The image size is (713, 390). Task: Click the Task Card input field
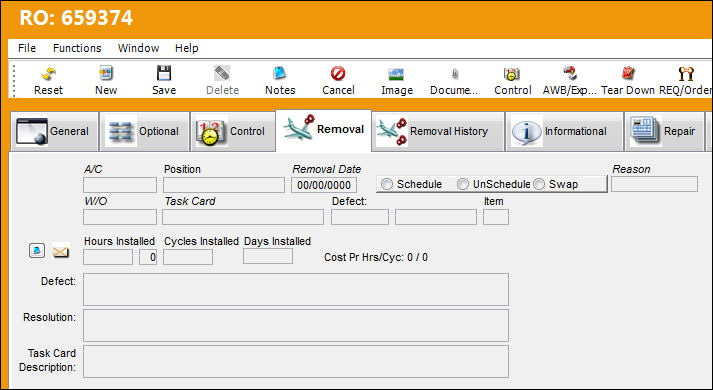pyautogui.click(x=243, y=217)
